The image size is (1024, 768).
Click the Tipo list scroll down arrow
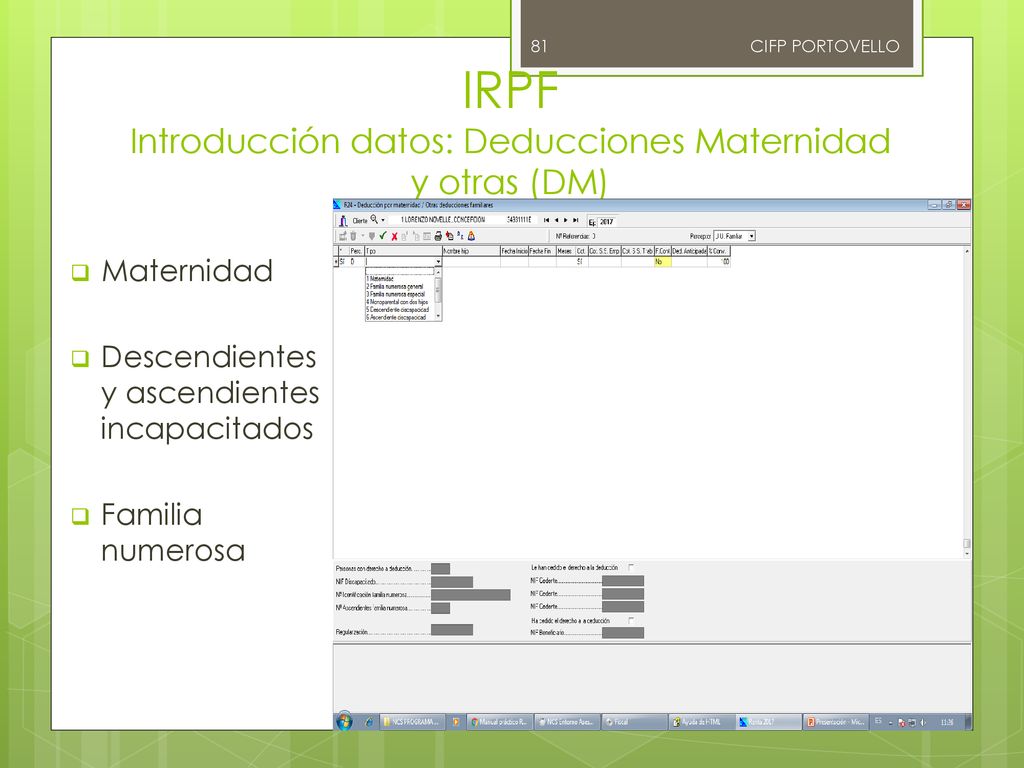(x=438, y=317)
